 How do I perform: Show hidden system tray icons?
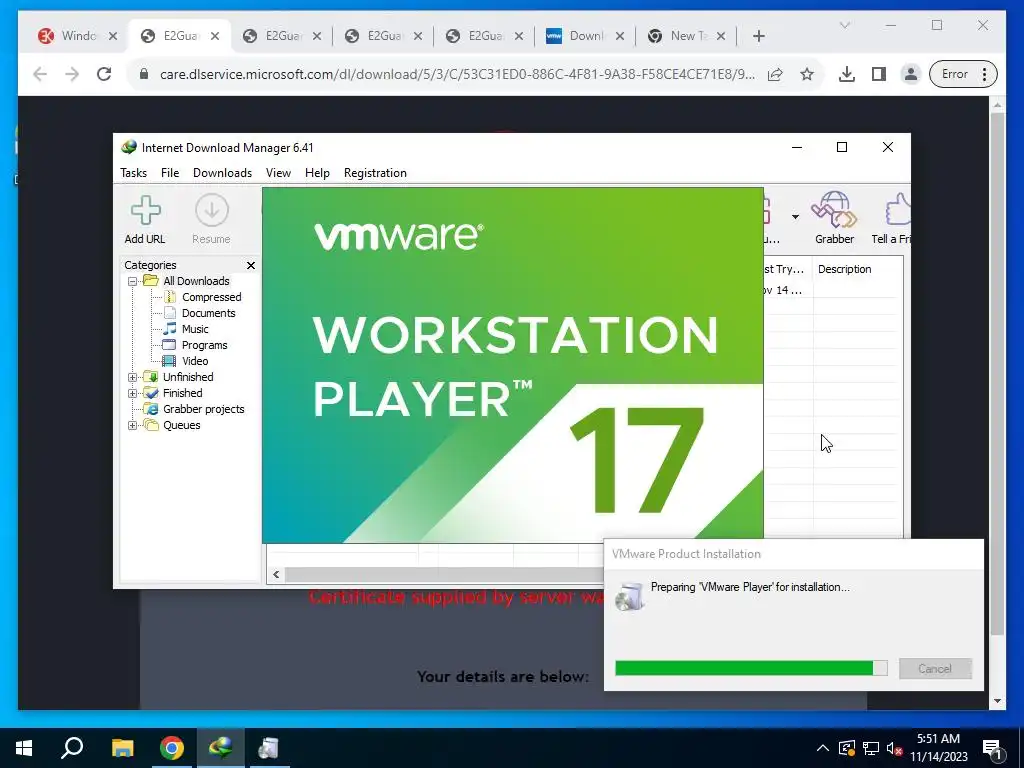(822, 748)
